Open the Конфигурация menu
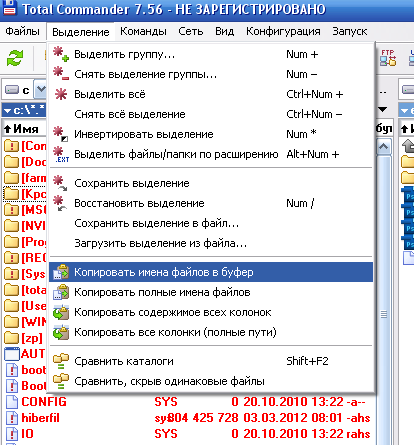 click(x=283, y=31)
